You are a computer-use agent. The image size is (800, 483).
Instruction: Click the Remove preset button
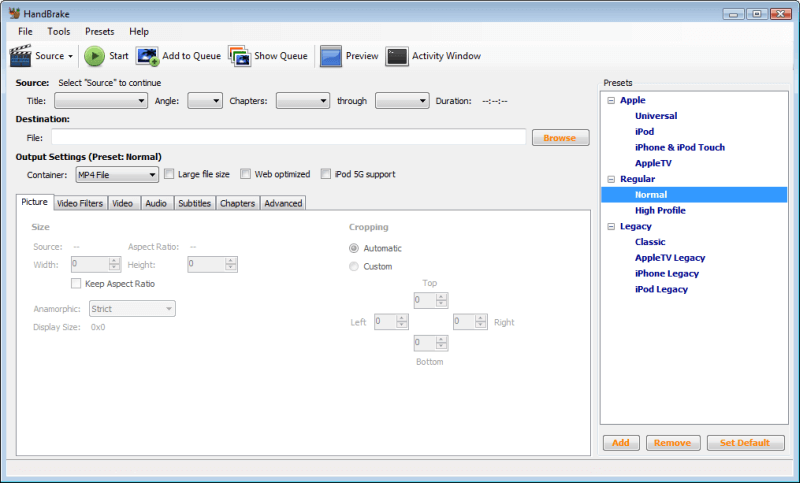(673, 443)
